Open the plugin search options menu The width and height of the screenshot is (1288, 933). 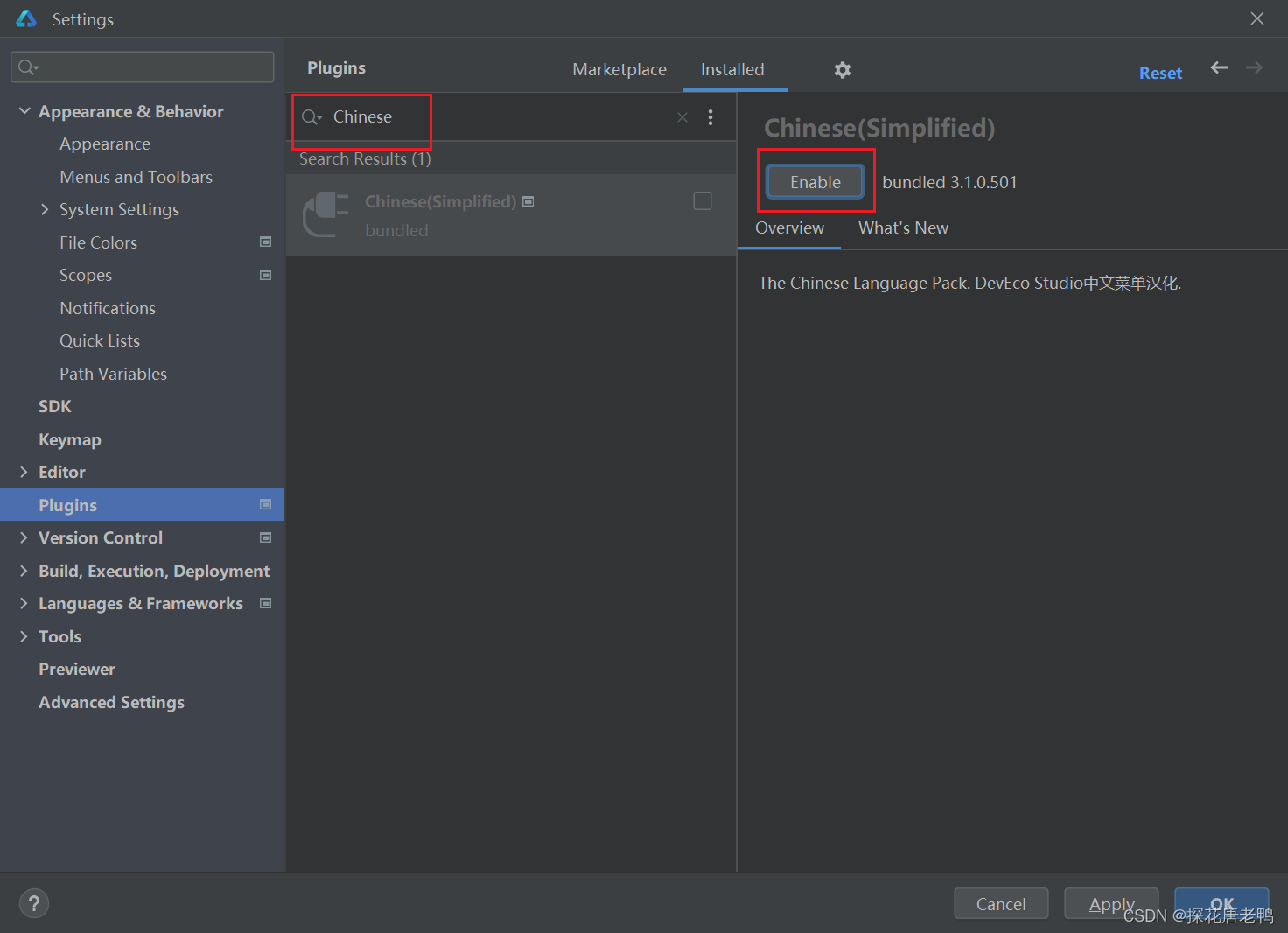point(710,117)
